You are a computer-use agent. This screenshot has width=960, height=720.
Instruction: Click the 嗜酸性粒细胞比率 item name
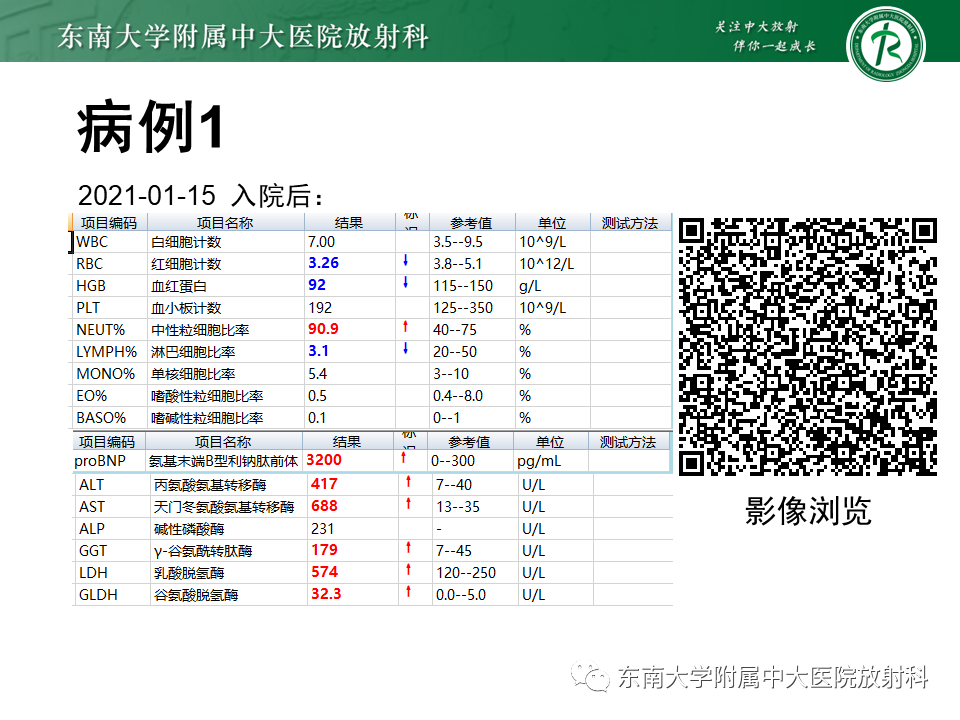click(207, 397)
